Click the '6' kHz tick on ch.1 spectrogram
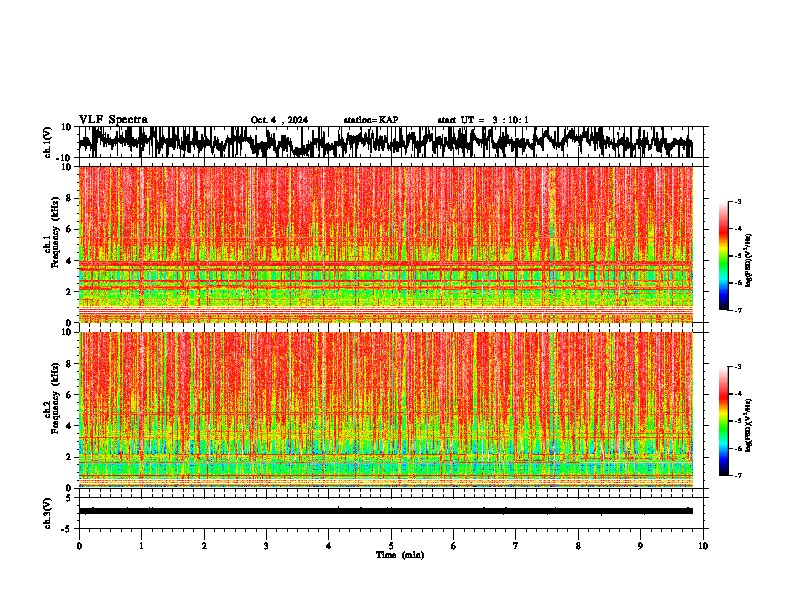 pyautogui.click(x=69, y=229)
